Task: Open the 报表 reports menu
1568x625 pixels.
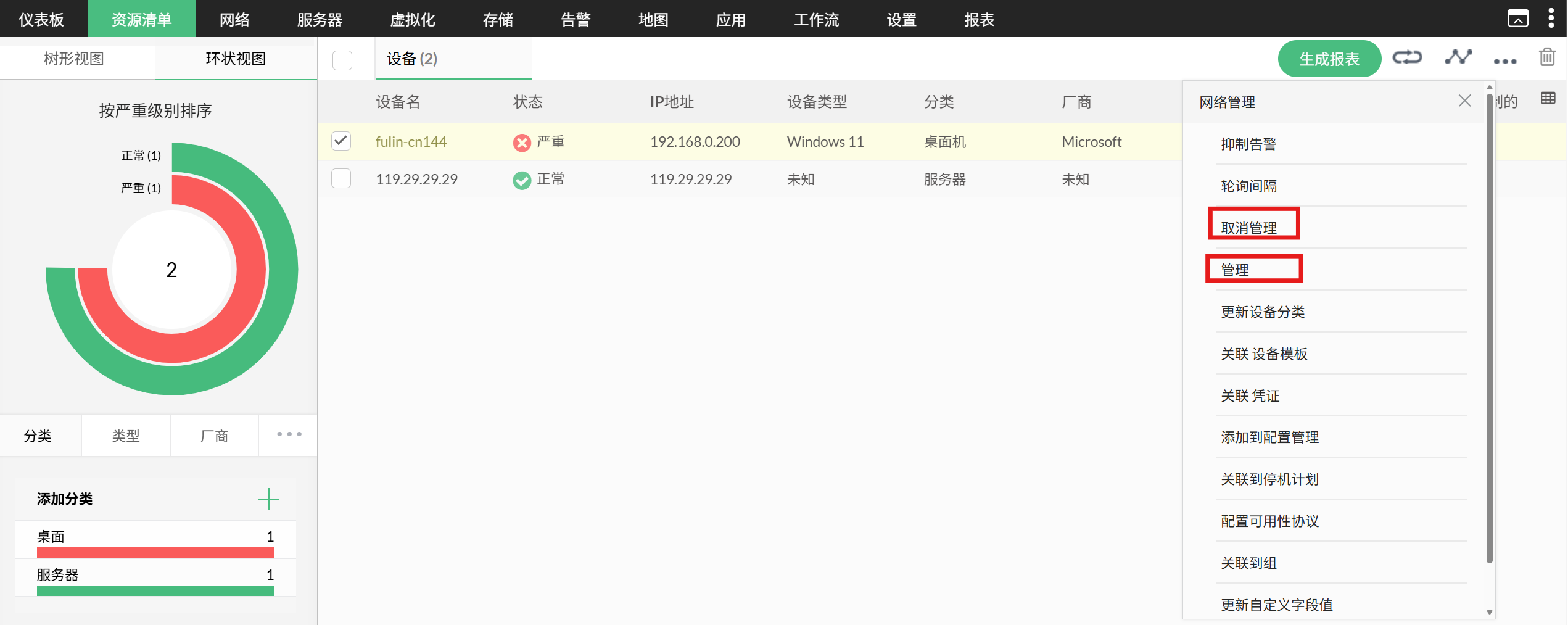Action: point(980,19)
